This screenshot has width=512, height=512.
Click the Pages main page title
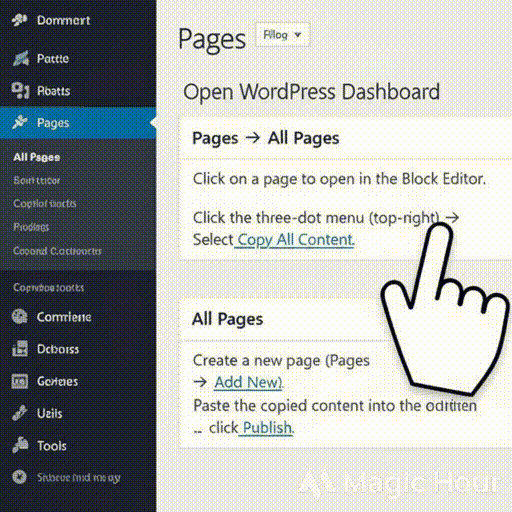point(212,40)
